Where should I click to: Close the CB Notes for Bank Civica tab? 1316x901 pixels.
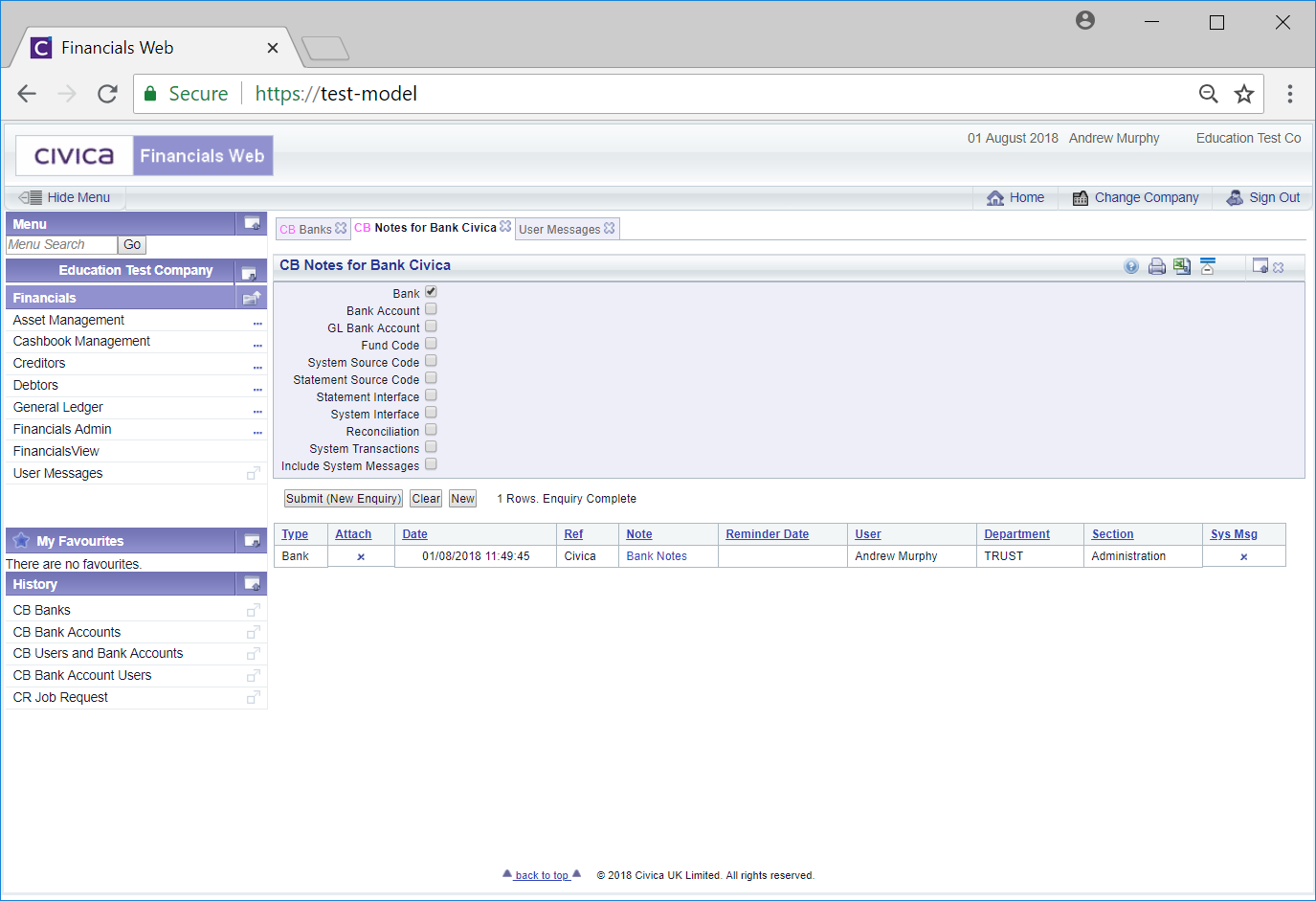[505, 227]
